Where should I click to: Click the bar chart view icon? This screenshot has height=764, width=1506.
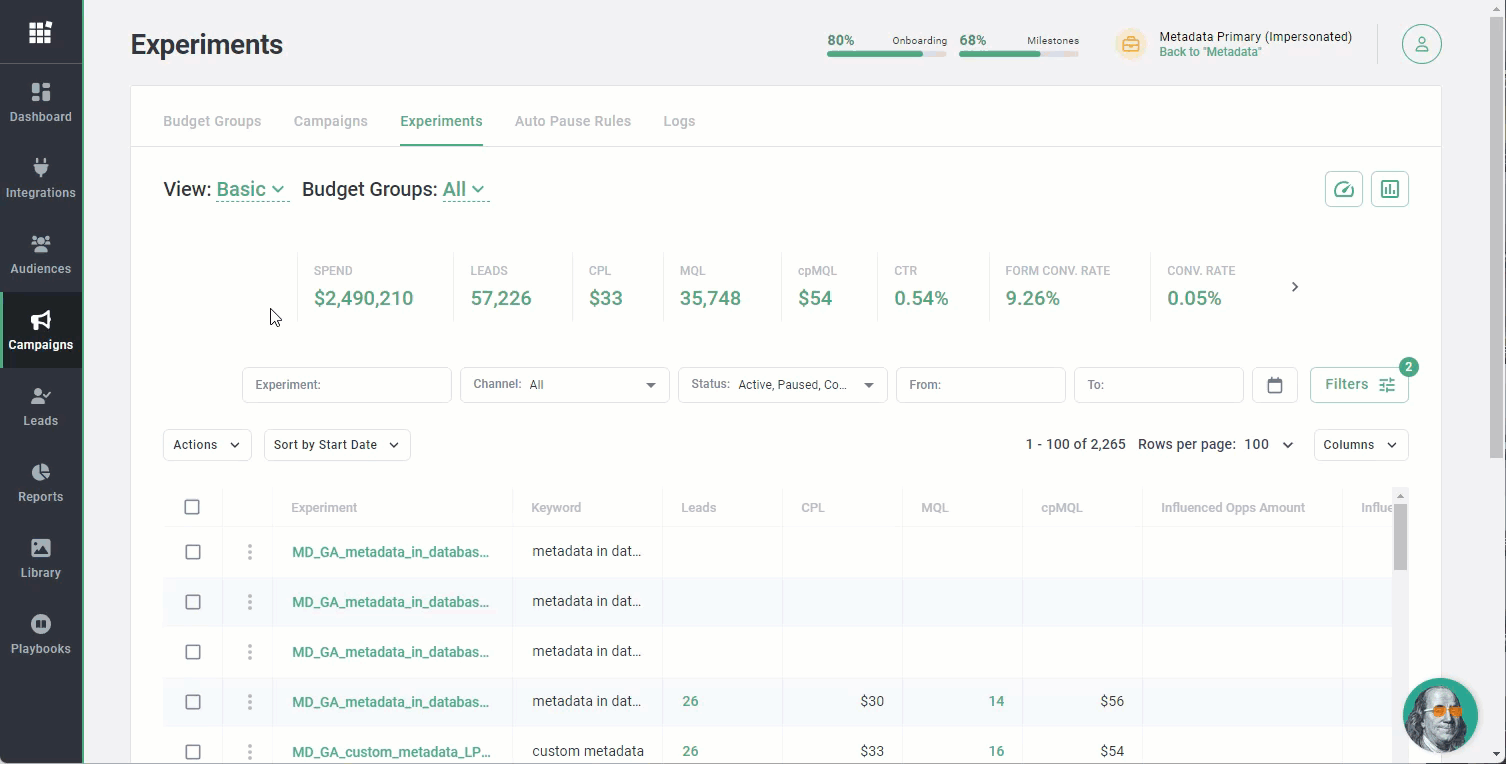1389,189
